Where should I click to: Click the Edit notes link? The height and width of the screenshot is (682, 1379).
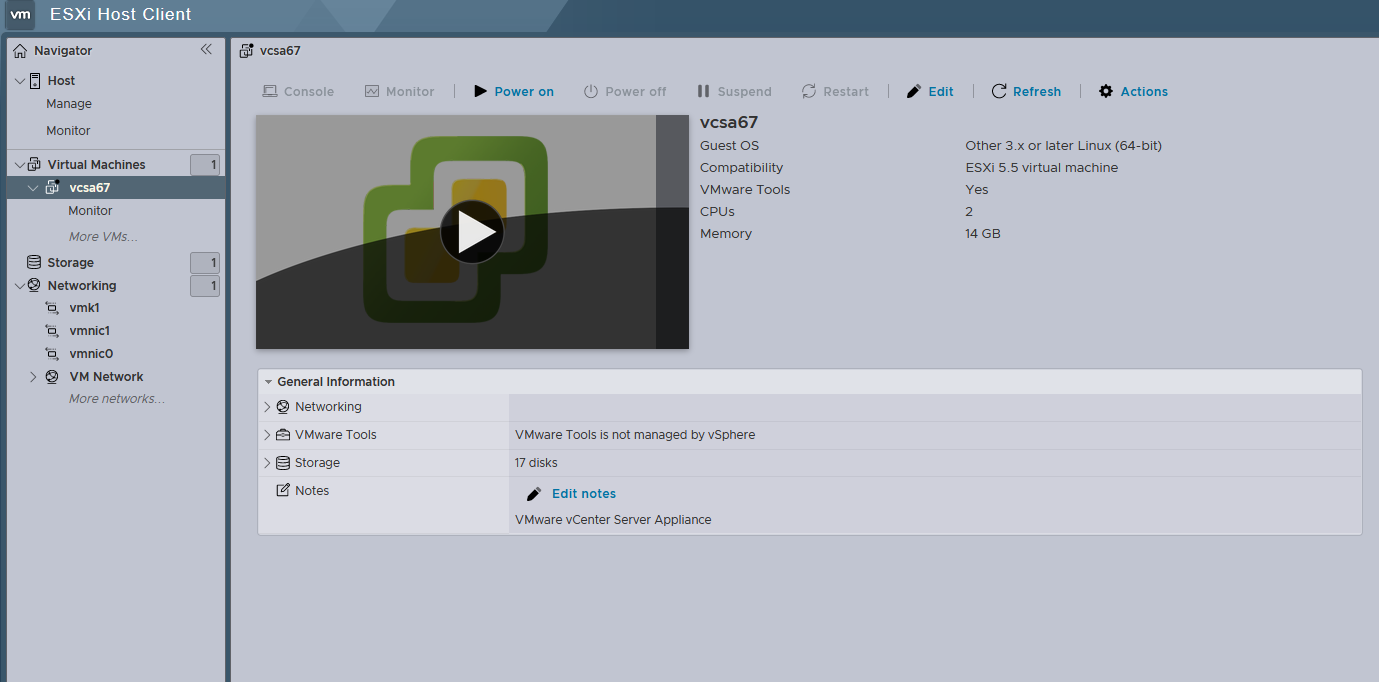coord(584,494)
